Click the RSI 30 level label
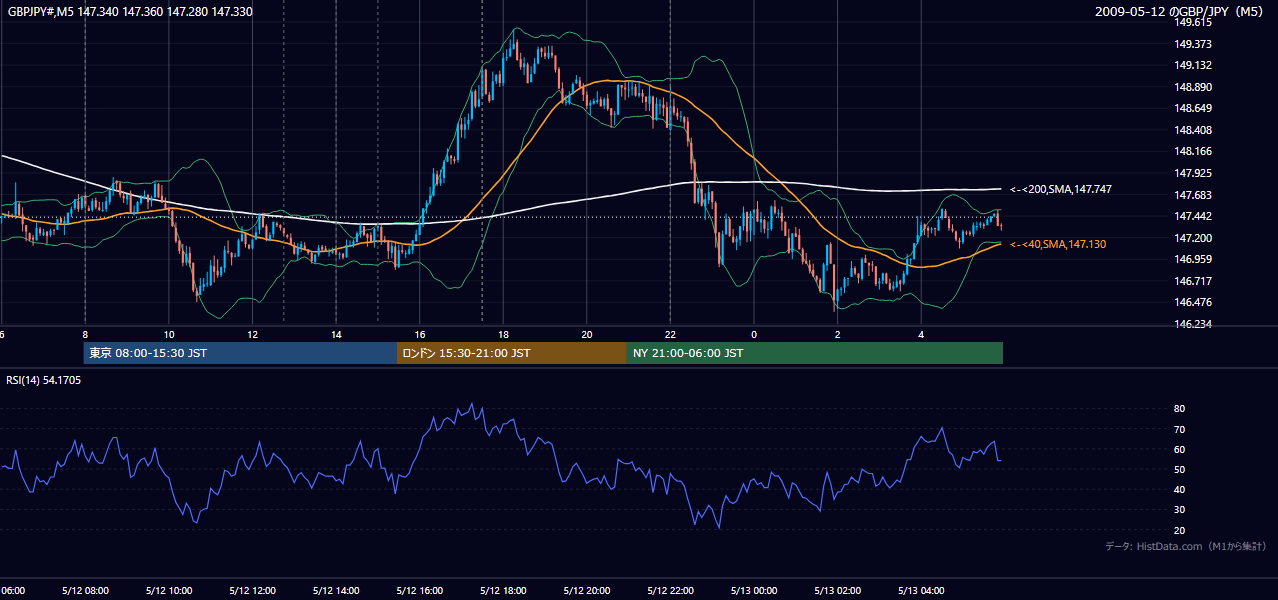 (1180, 510)
